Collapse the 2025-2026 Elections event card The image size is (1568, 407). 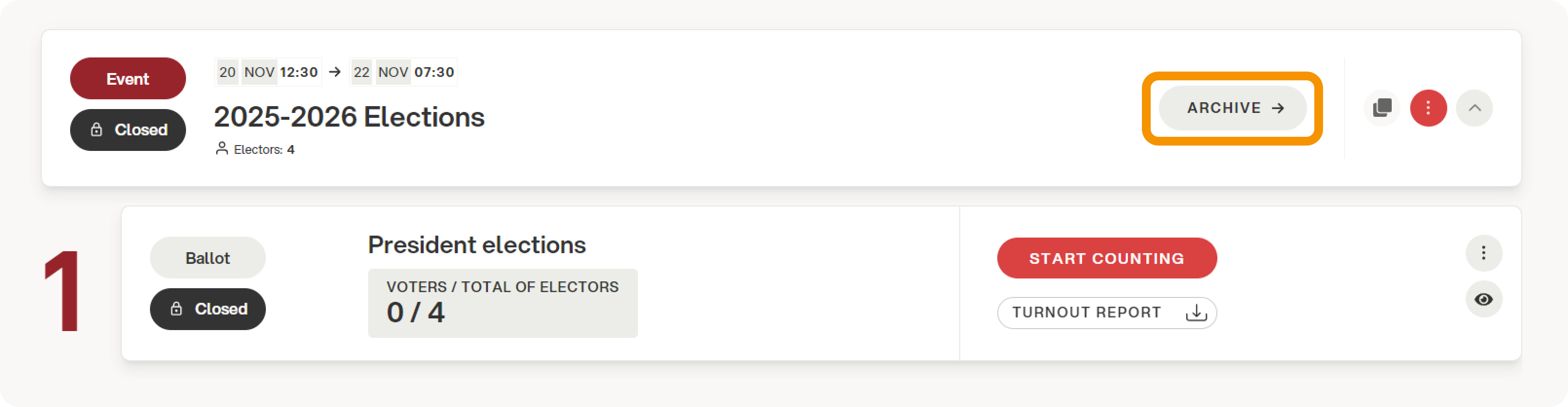tap(1475, 108)
